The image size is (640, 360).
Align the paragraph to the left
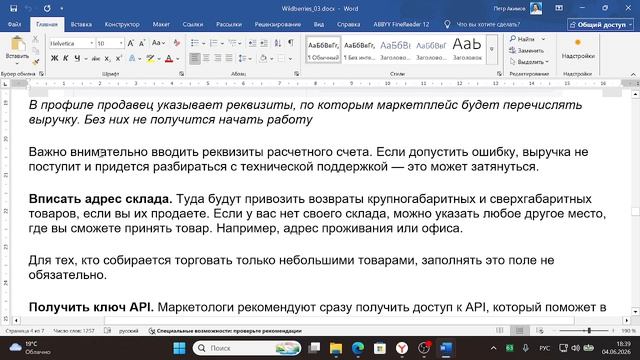[x=195, y=58]
